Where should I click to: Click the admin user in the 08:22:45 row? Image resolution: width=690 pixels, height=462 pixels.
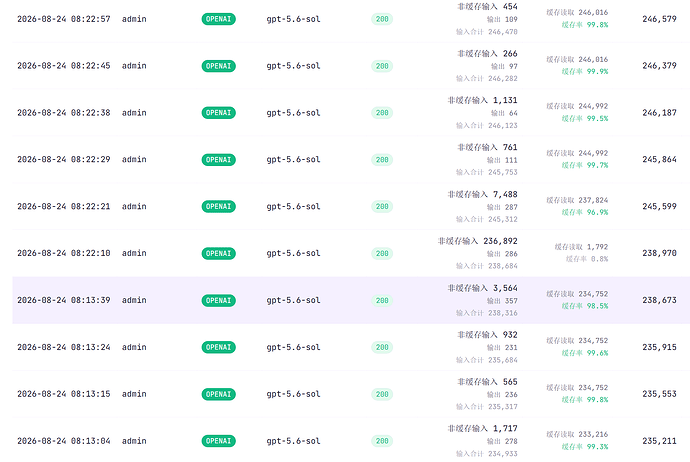134,66
